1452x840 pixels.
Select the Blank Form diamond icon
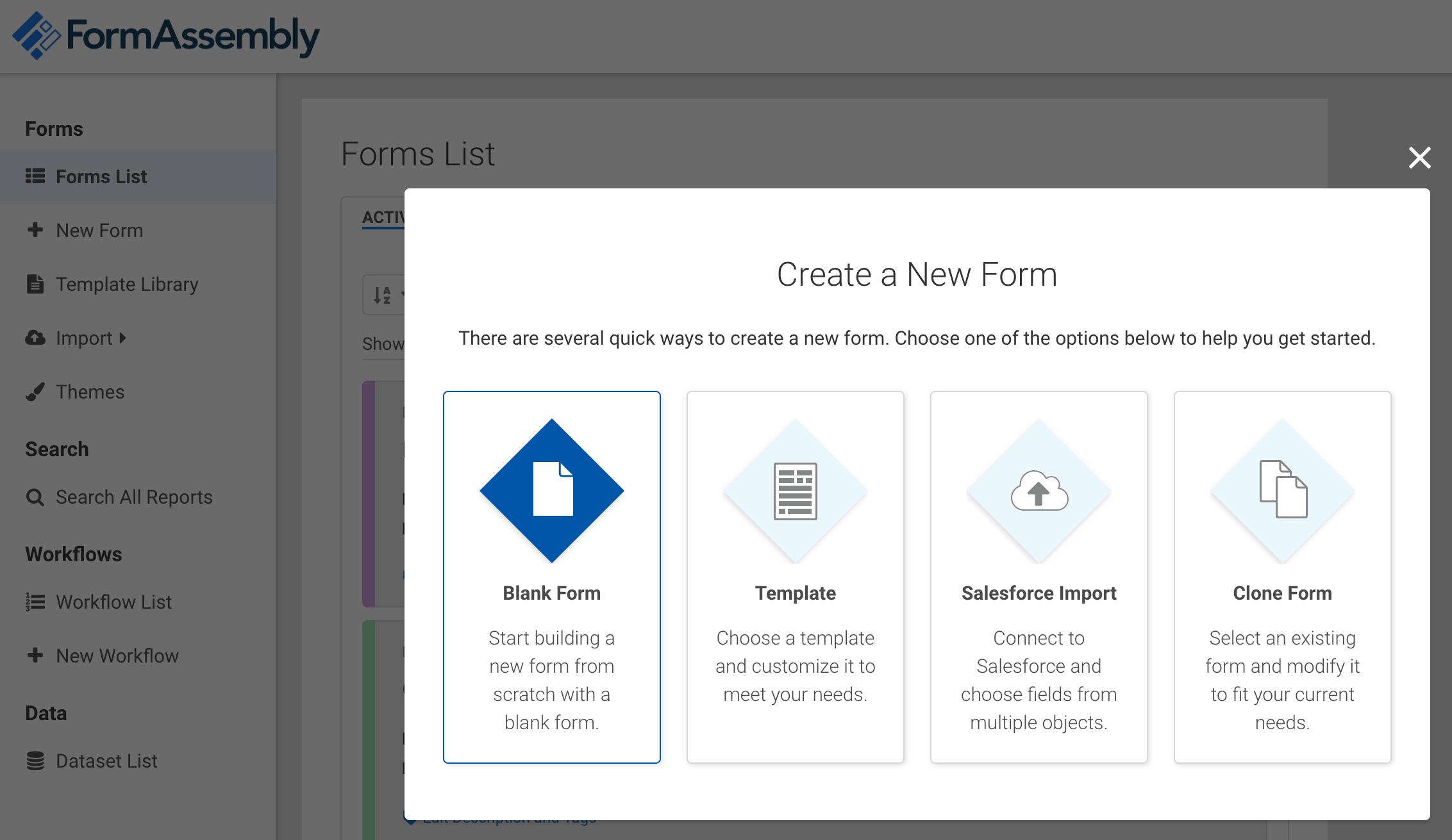tap(551, 491)
